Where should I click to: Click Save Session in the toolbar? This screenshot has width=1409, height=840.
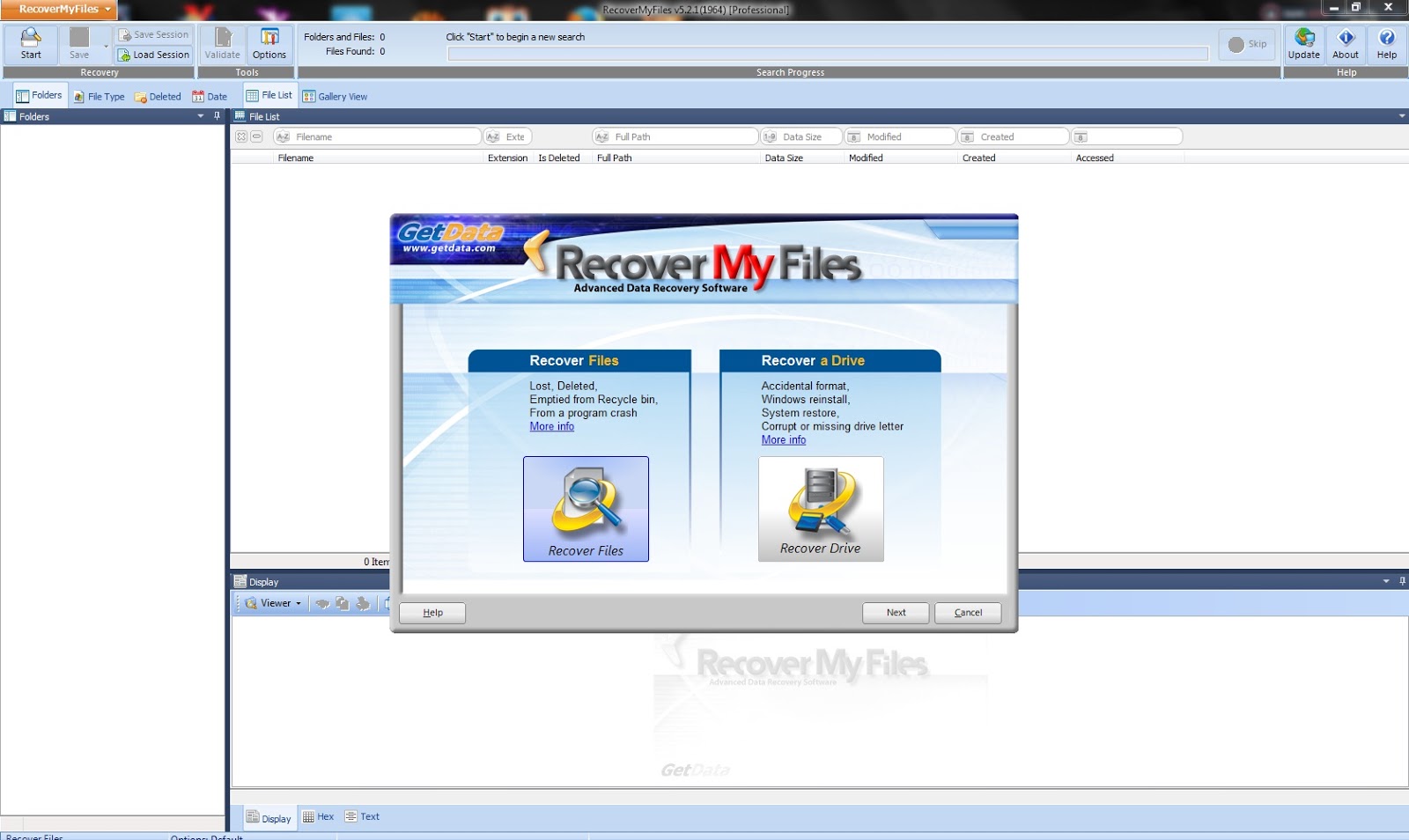[153, 34]
